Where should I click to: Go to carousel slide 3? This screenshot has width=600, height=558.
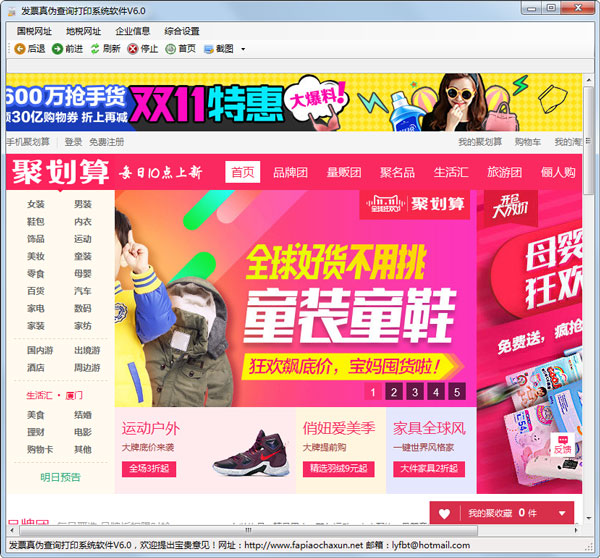click(415, 392)
